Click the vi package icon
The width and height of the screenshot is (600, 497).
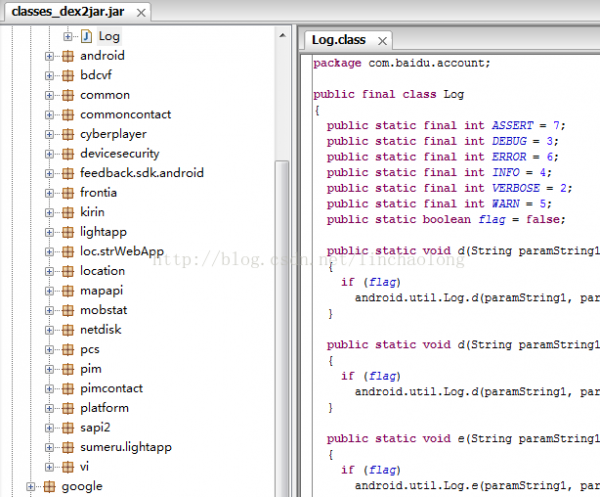pos(68,467)
